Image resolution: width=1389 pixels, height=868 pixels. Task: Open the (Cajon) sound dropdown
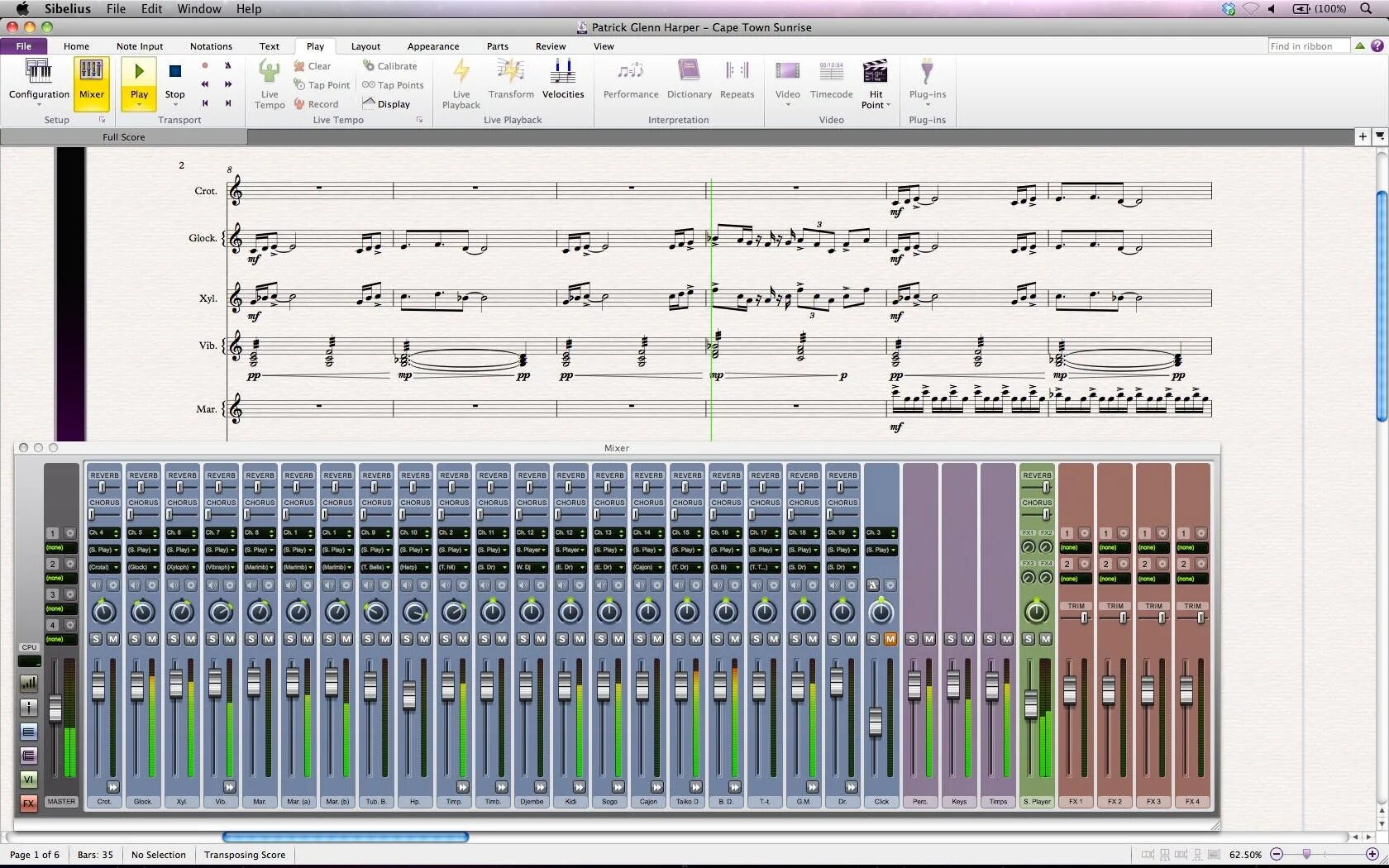pos(648,567)
